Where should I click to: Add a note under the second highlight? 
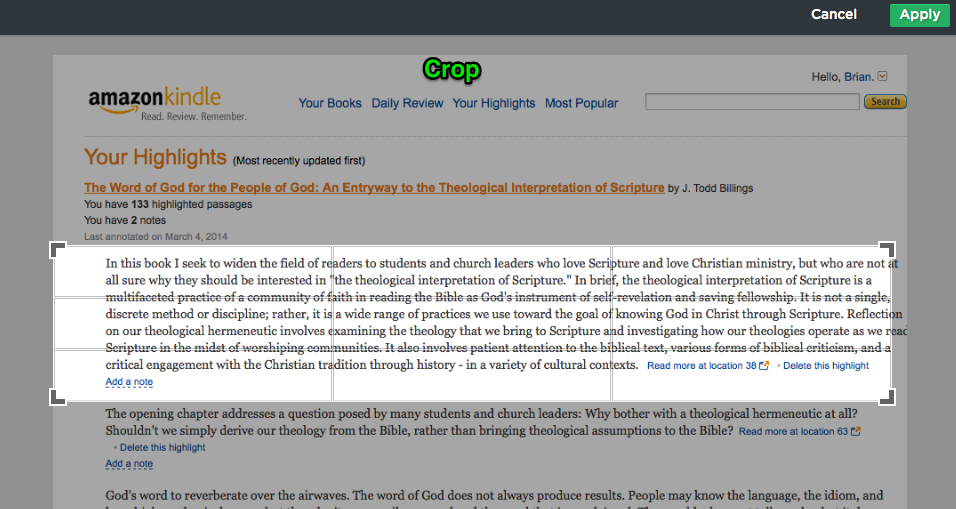129,463
